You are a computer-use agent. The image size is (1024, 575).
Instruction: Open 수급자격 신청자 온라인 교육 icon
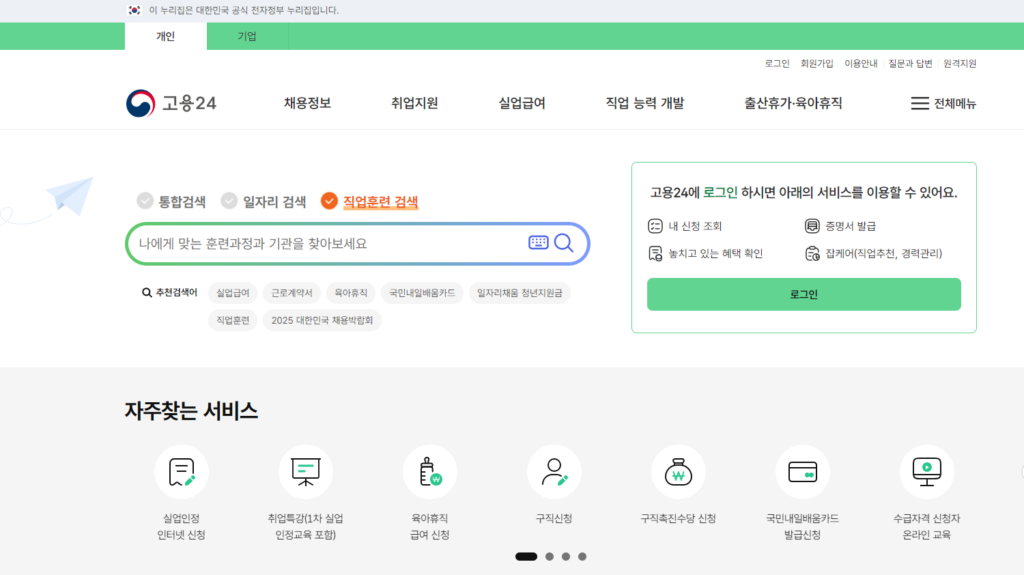click(927, 472)
